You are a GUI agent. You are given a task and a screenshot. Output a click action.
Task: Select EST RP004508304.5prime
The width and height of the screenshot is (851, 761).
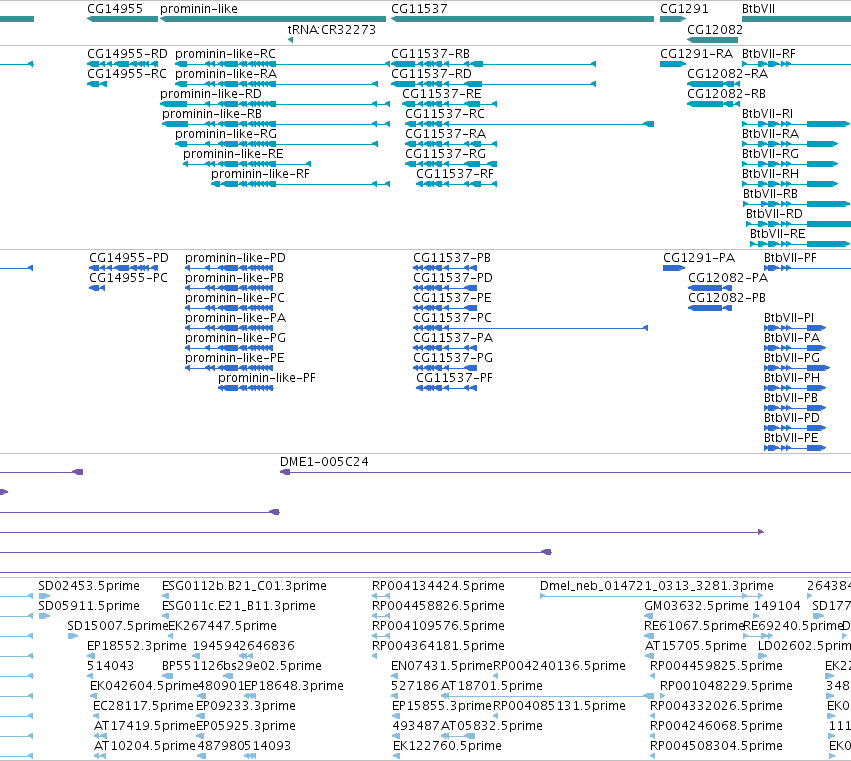716,746
